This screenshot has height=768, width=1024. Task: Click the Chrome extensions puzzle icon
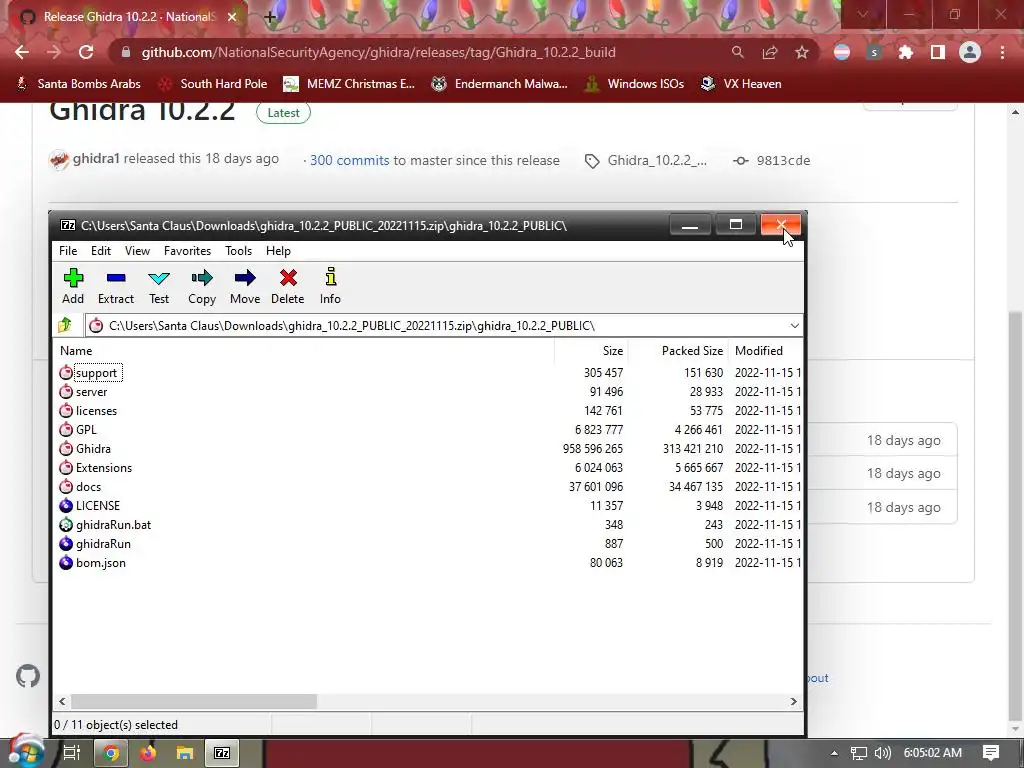click(906, 52)
